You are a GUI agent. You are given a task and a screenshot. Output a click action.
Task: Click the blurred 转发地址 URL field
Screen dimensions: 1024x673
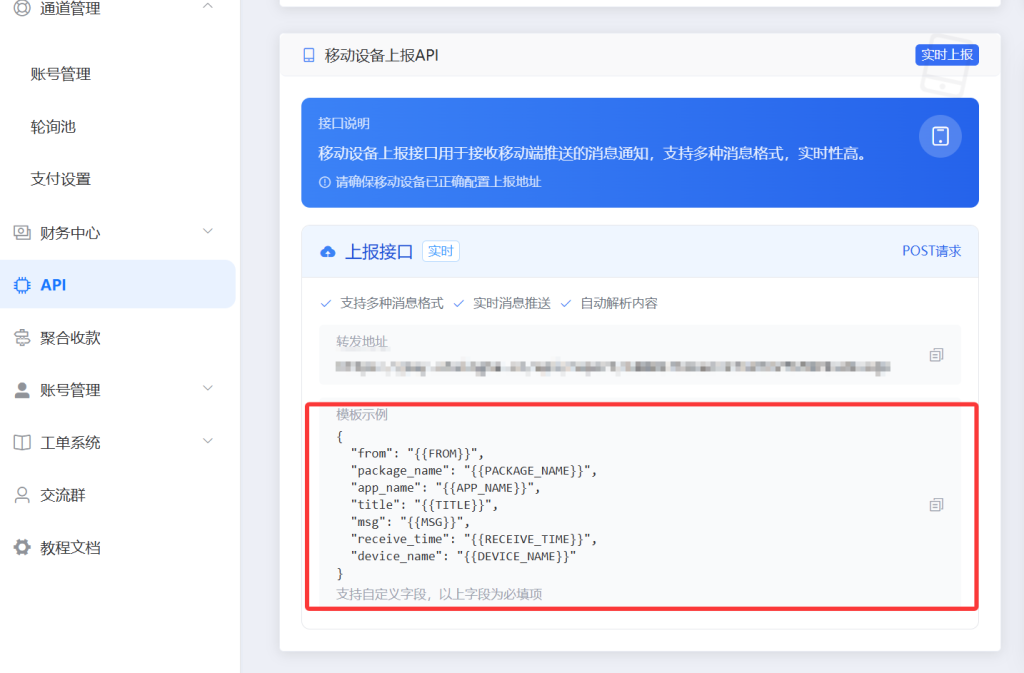click(x=612, y=367)
